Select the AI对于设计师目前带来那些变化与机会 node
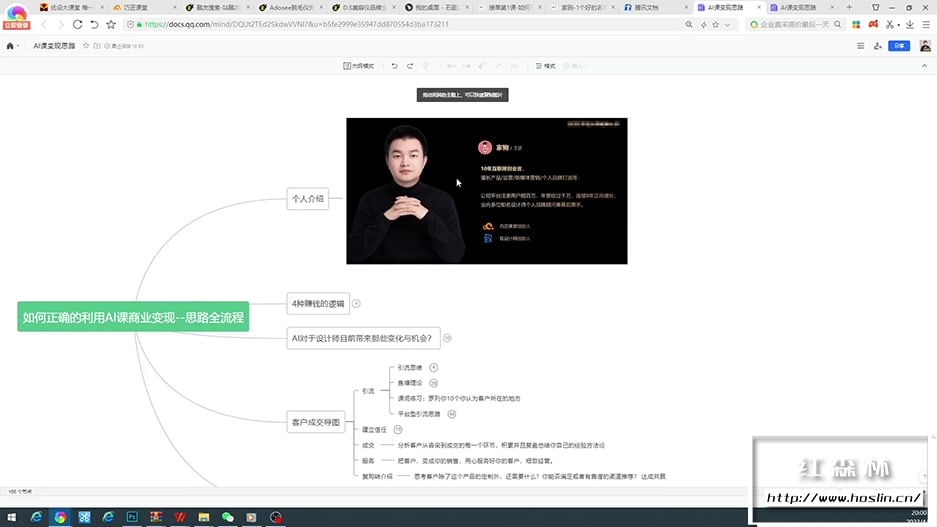The width and height of the screenshot is (937, 527). pos(363,338)
